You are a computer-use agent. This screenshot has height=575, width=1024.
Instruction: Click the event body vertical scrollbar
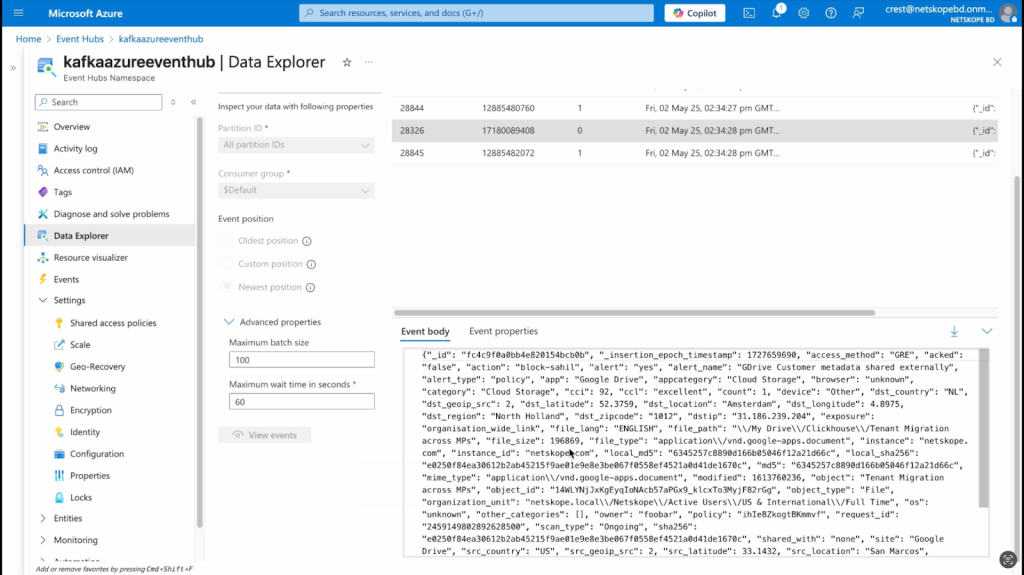tap(984, 428)
